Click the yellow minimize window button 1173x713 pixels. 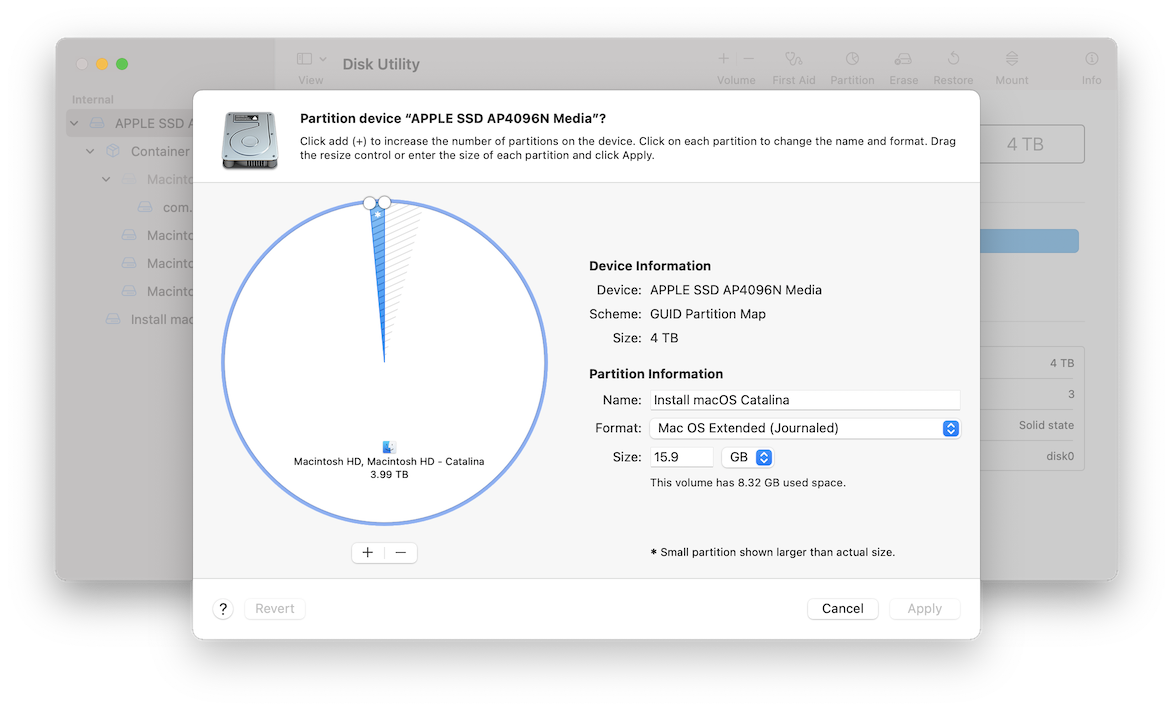[x=102, y=64]
